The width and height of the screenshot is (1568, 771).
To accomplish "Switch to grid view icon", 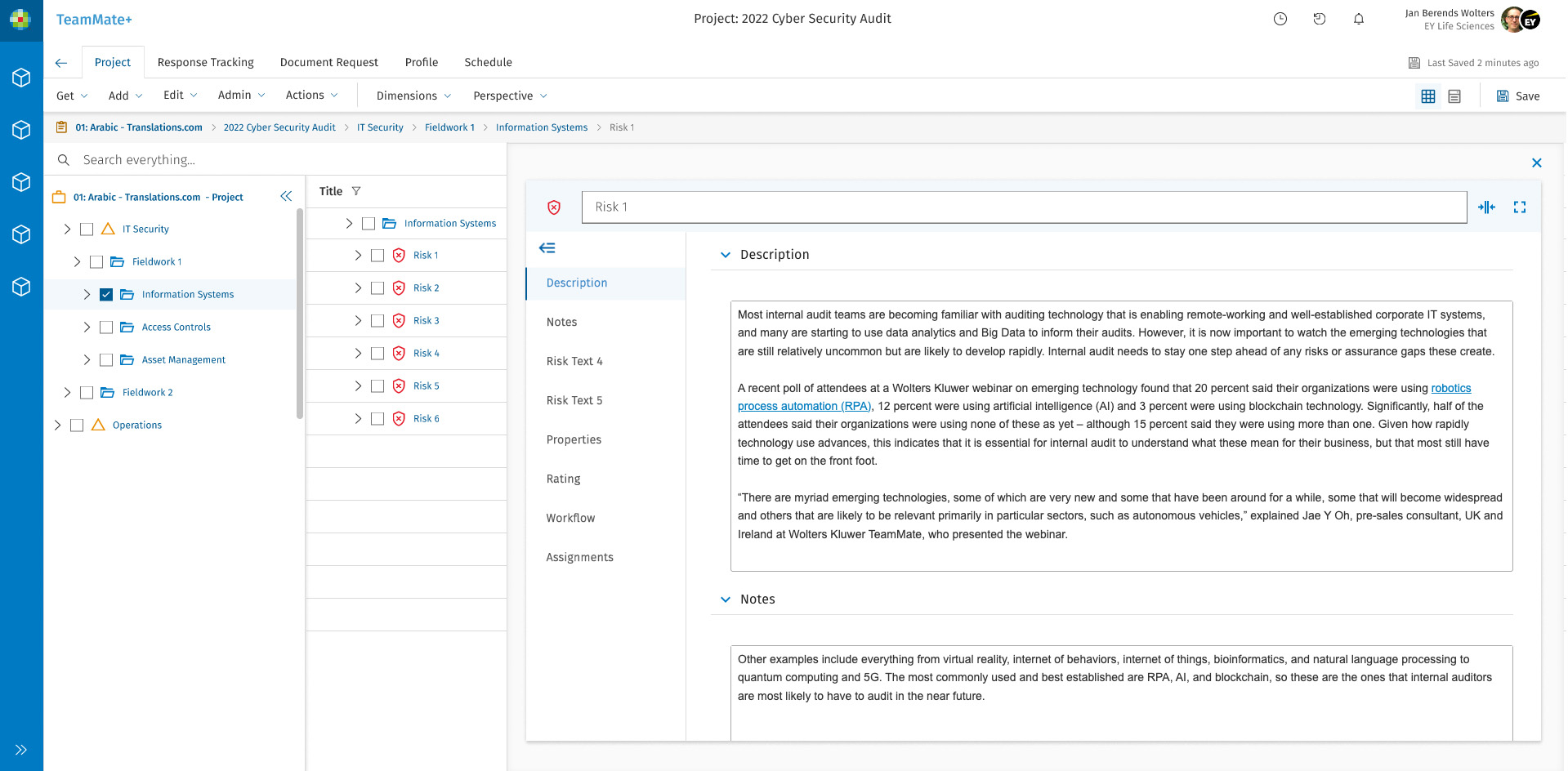I will (x=1427, y=96).
